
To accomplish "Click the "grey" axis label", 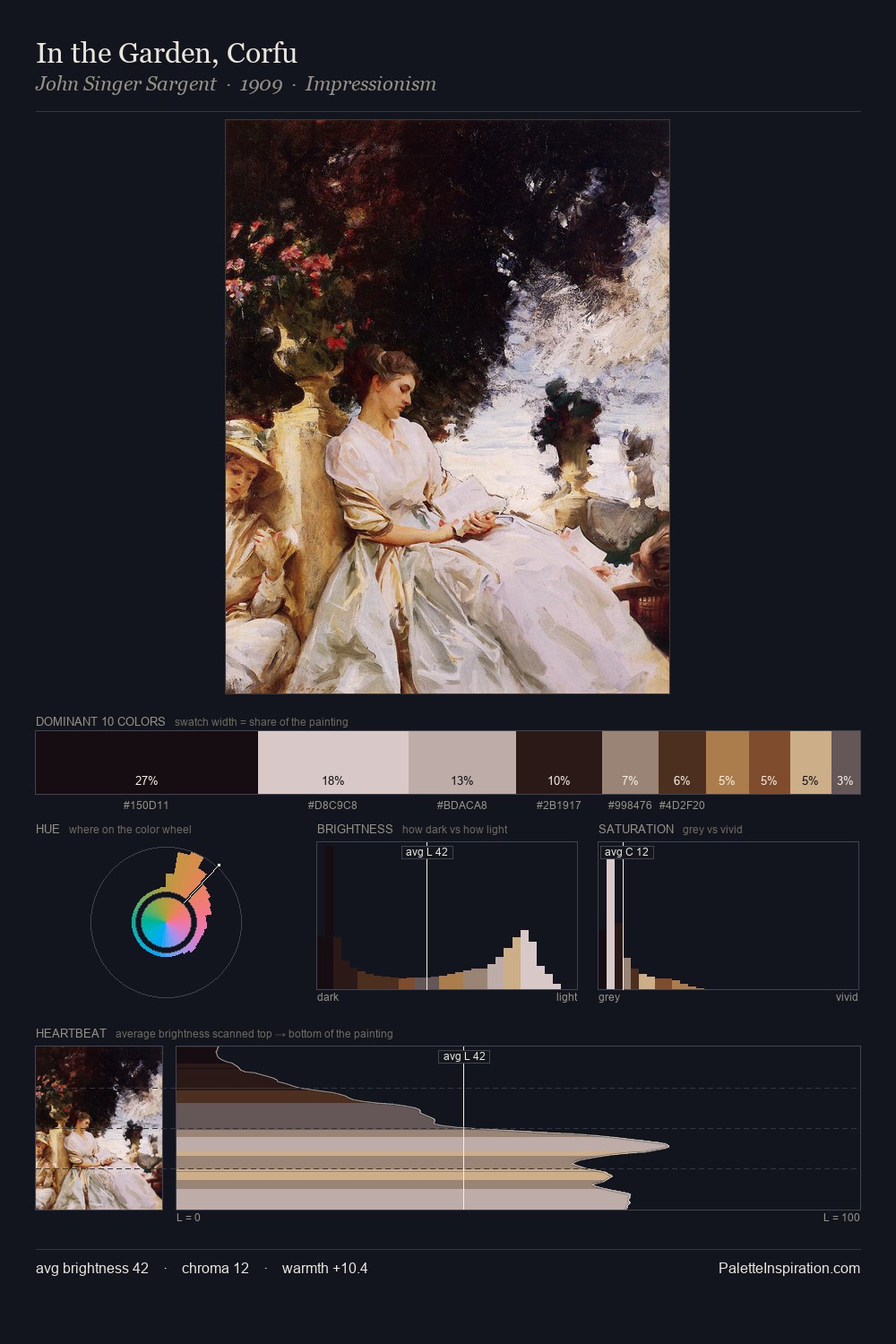I will pos(609,997).
